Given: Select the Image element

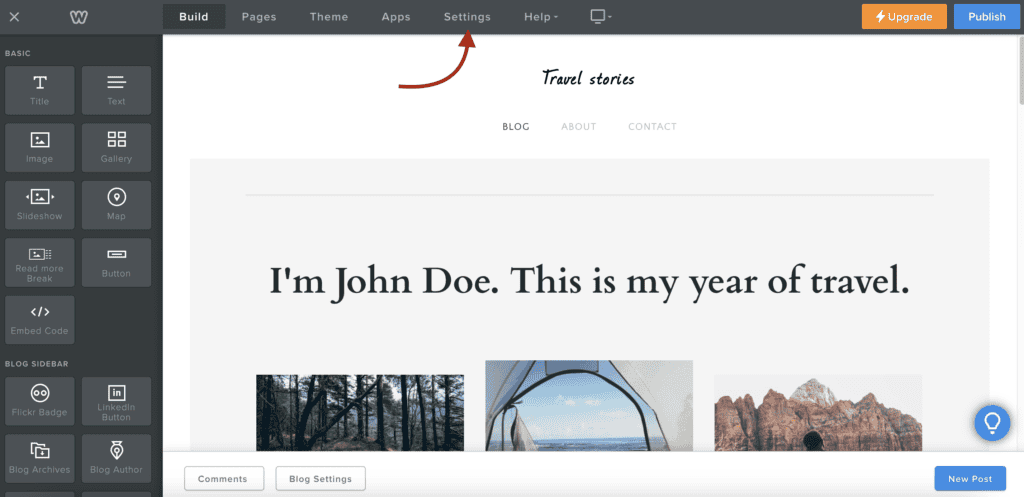Looking at the screenshot, I should tap(40, 148).
